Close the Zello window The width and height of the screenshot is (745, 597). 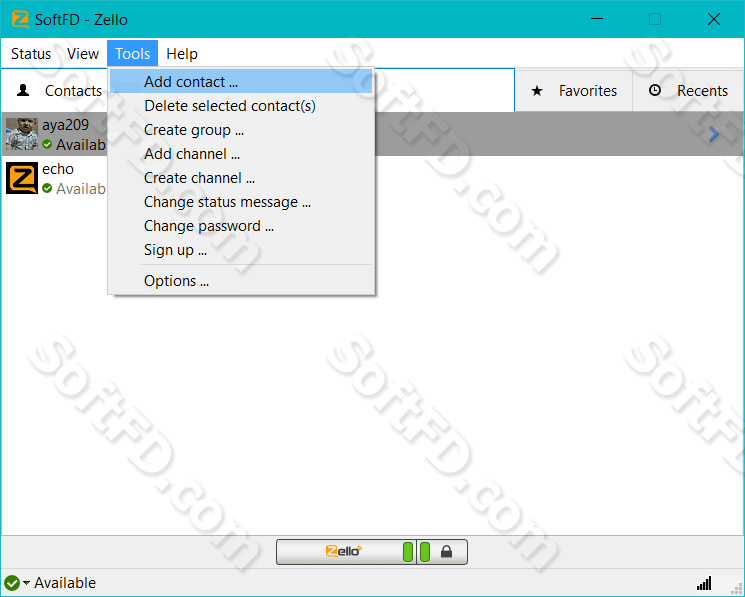click(714, 19)
